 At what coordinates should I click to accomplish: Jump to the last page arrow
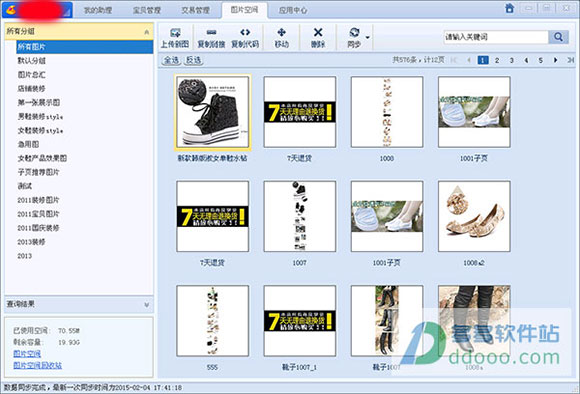[x=570, y=60]
